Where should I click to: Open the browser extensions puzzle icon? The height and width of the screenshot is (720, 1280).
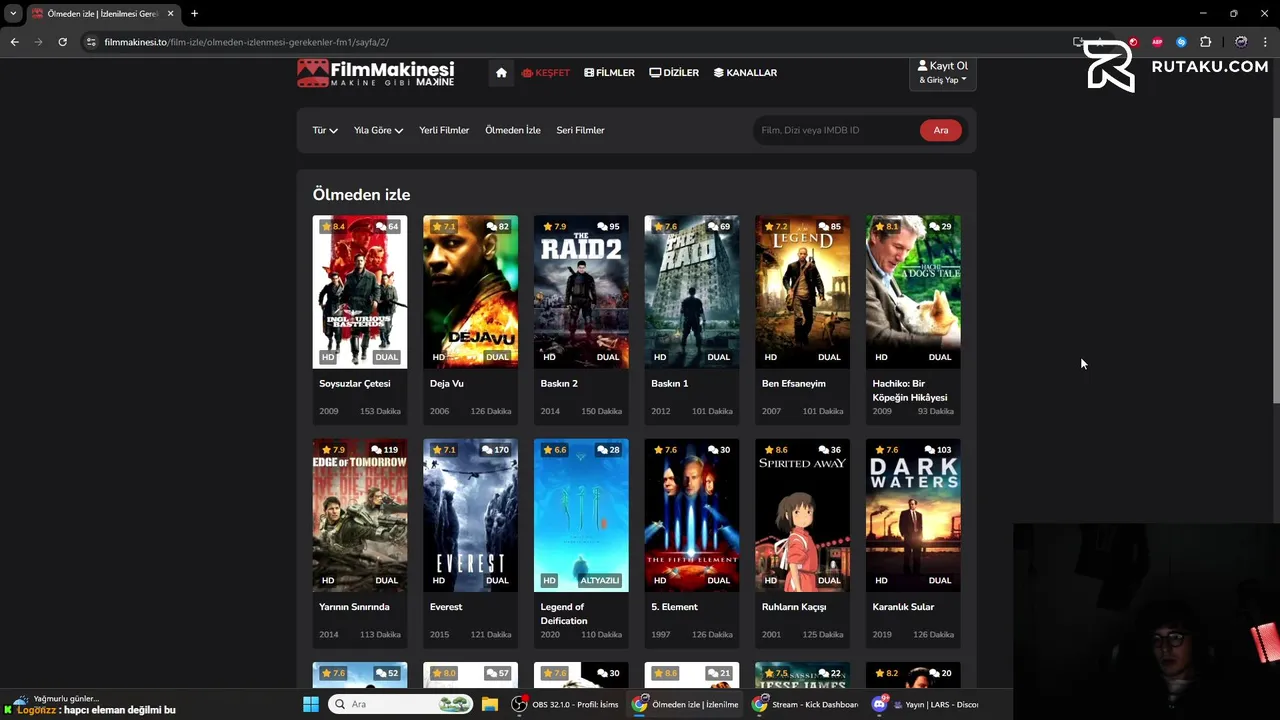click(x=1205, y=42)
